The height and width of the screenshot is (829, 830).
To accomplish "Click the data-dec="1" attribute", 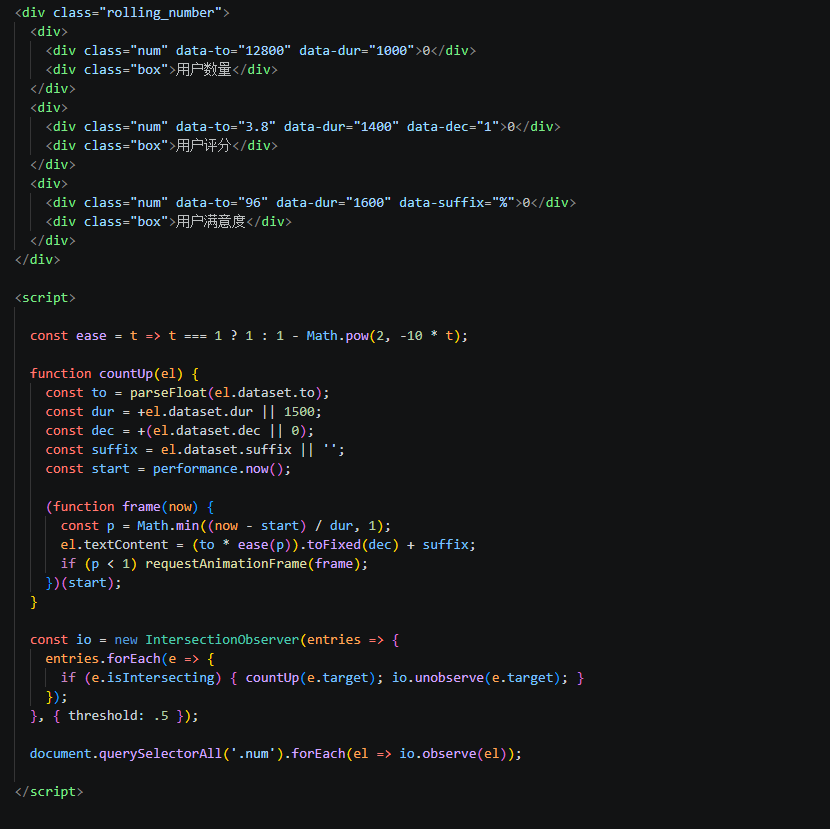I will [453, 127].
